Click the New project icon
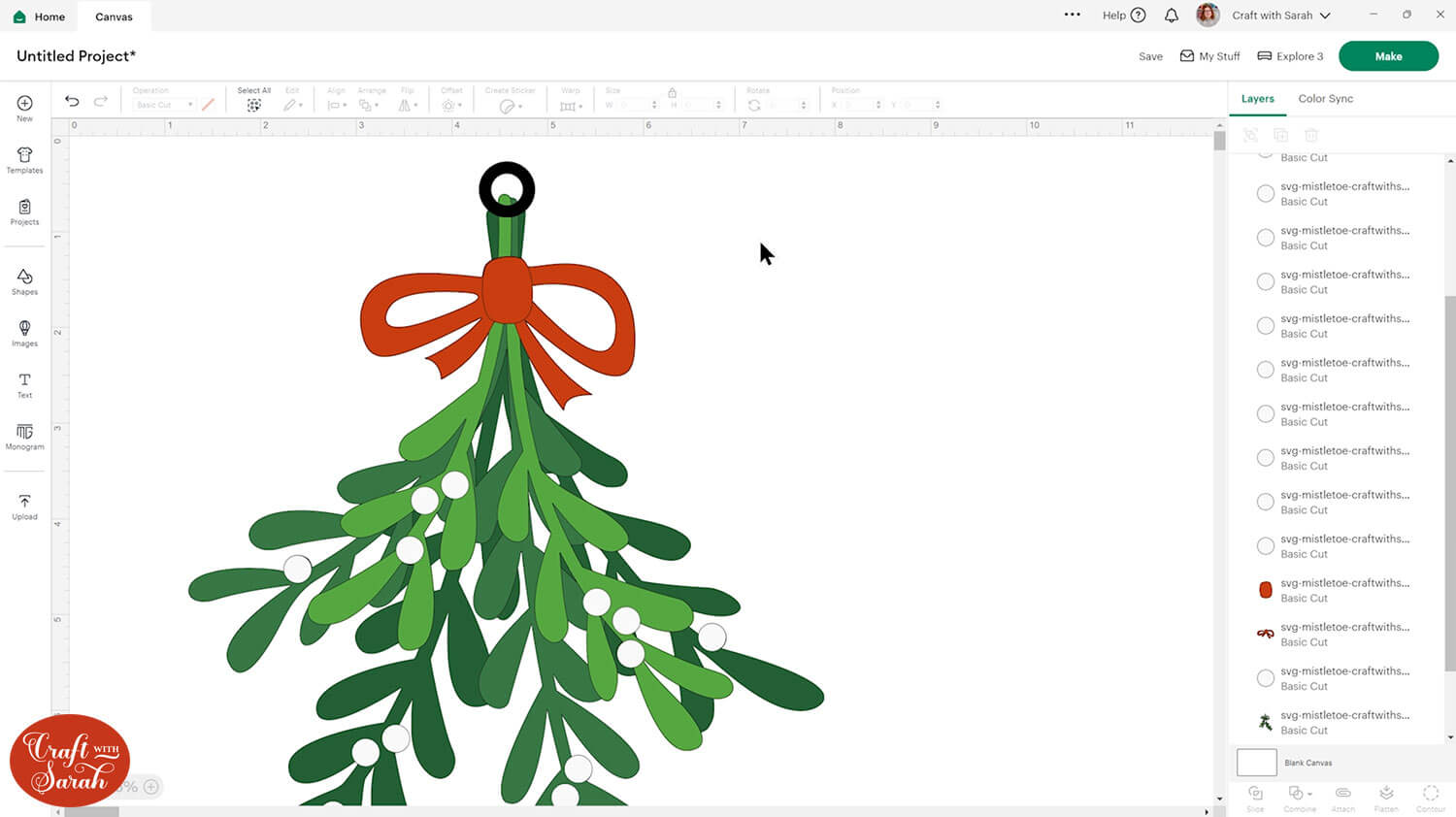The width and height of the screenshot is (1456, 817). click(x=24, y=104)
